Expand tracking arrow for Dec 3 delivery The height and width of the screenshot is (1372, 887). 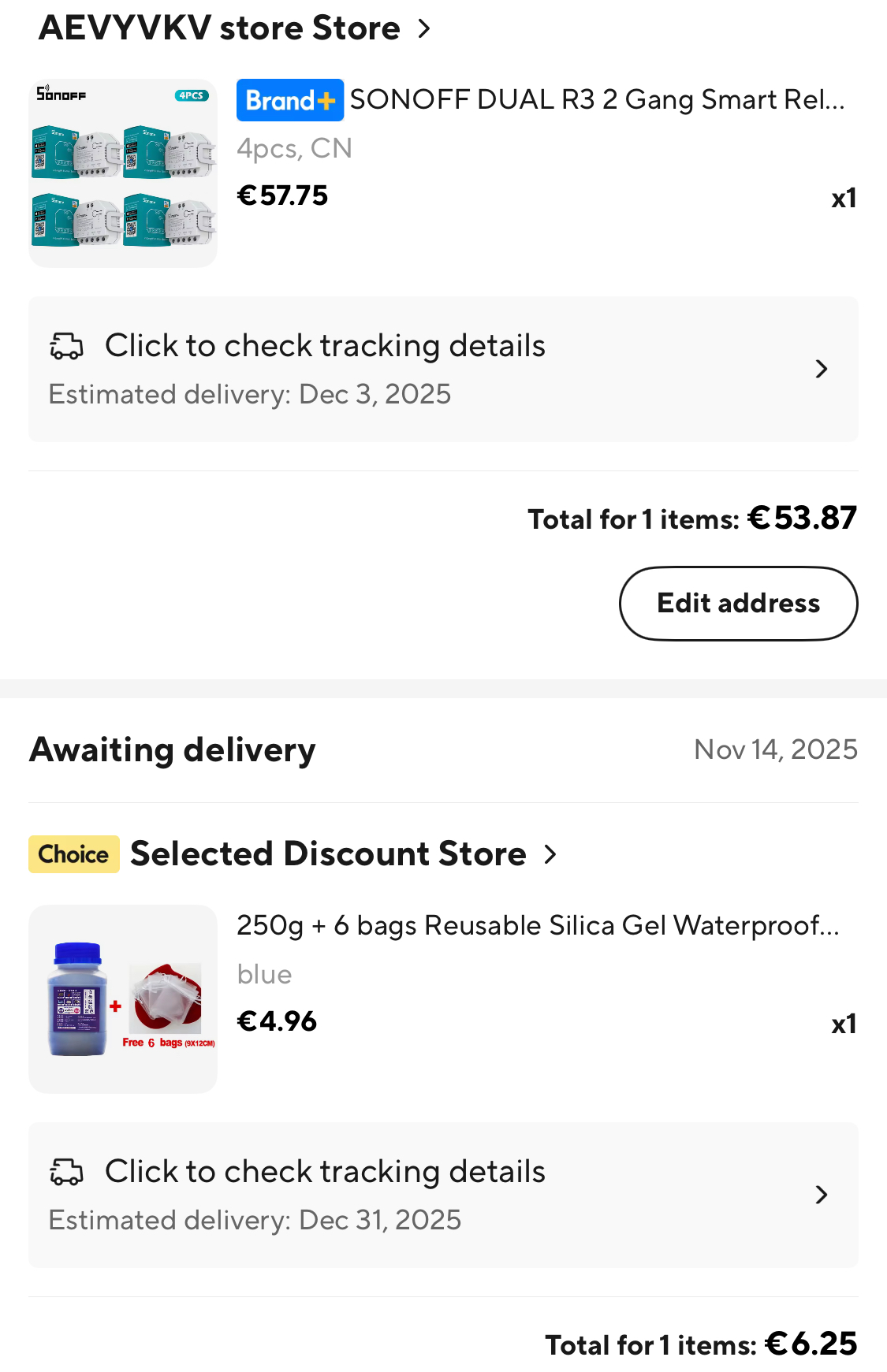pos(821,369)
